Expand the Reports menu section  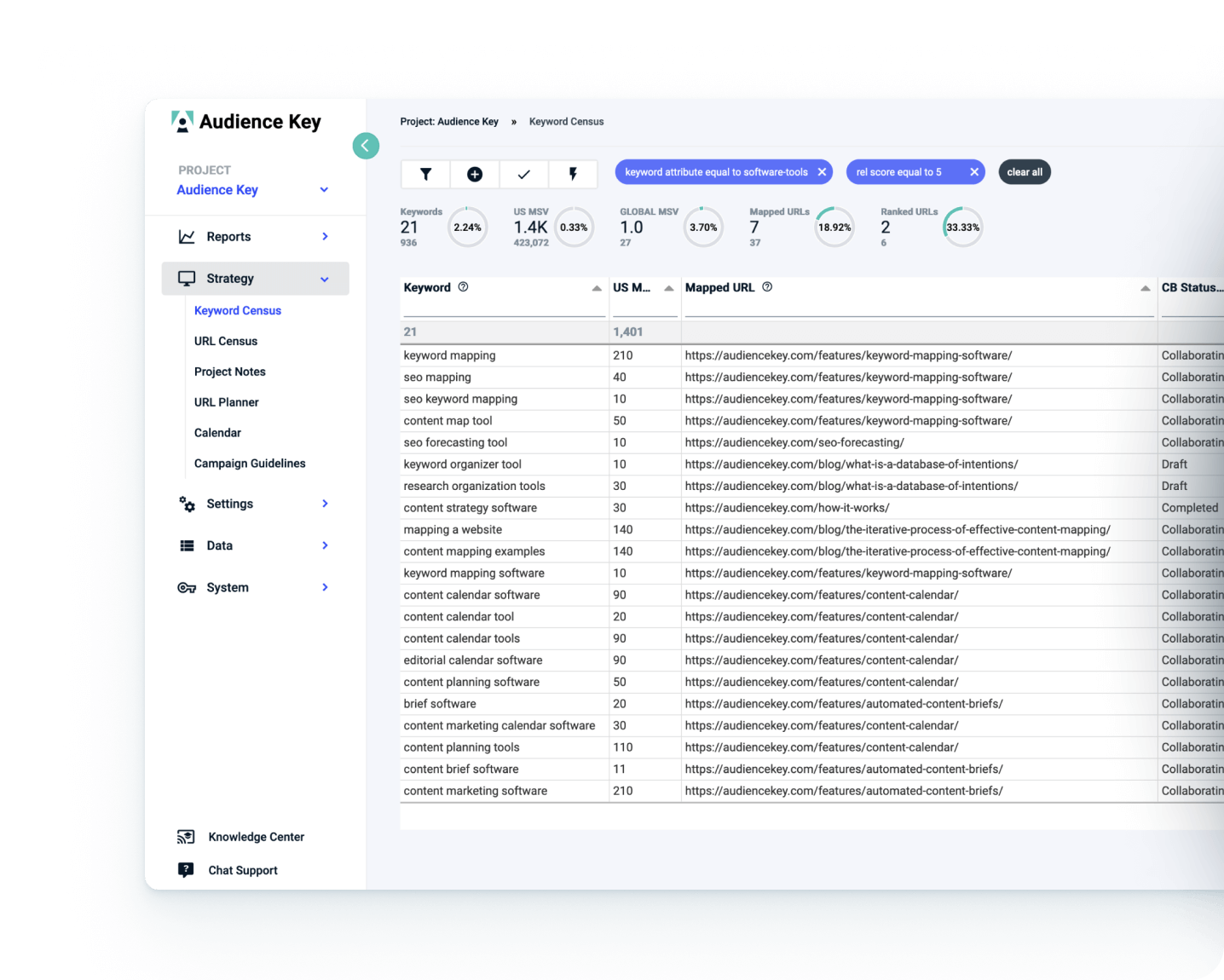pyautogui.click(x=325, y=237)
